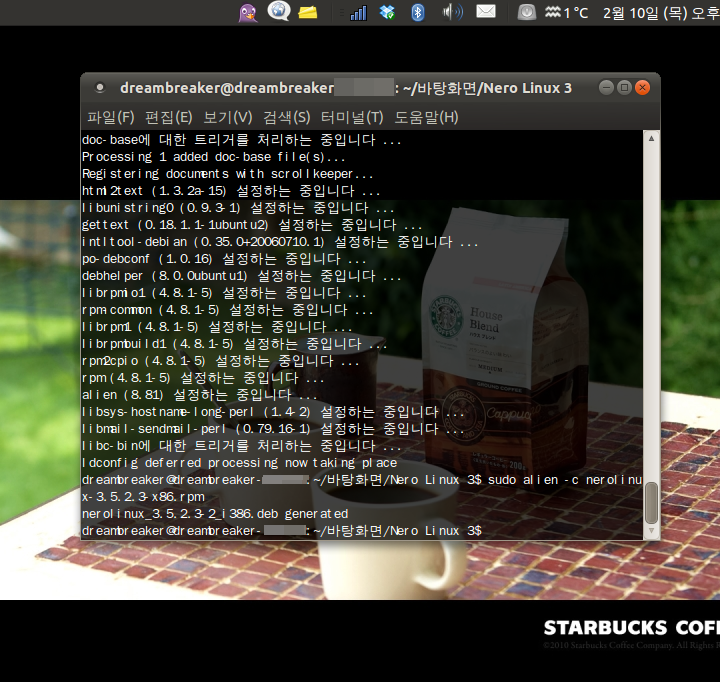Open the 도움말(H) menu in terminal
720x682 pixels.
pos(427,118)
